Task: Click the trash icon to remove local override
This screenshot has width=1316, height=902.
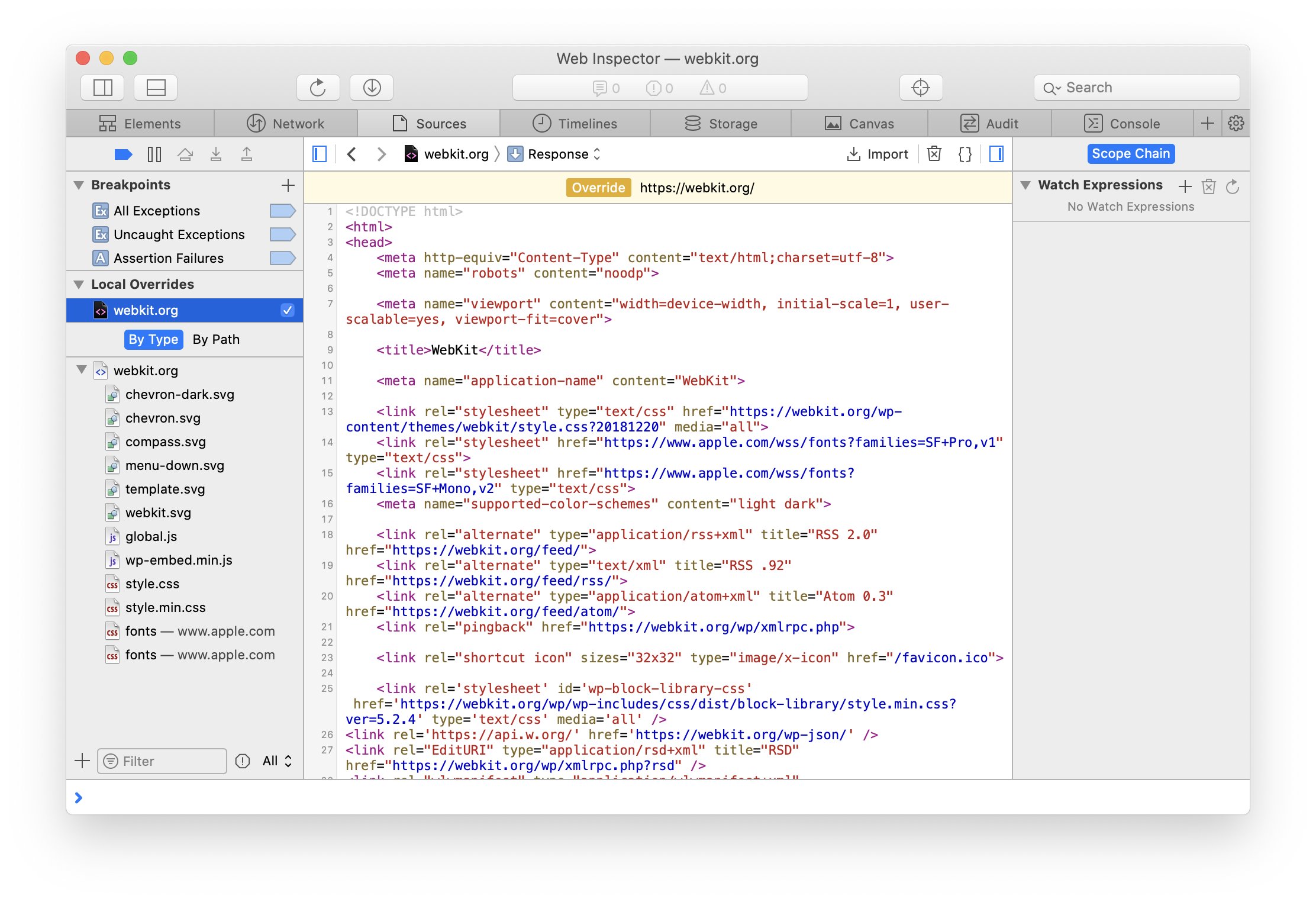Action: tap(934, 154)
